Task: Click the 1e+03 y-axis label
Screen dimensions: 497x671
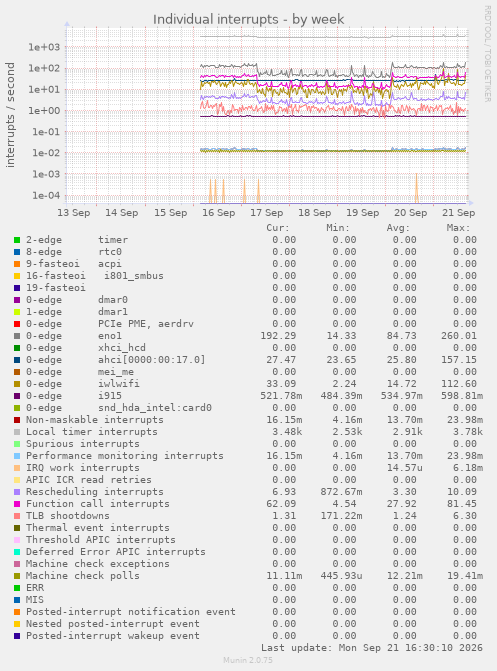Action: tap(44, 47)
